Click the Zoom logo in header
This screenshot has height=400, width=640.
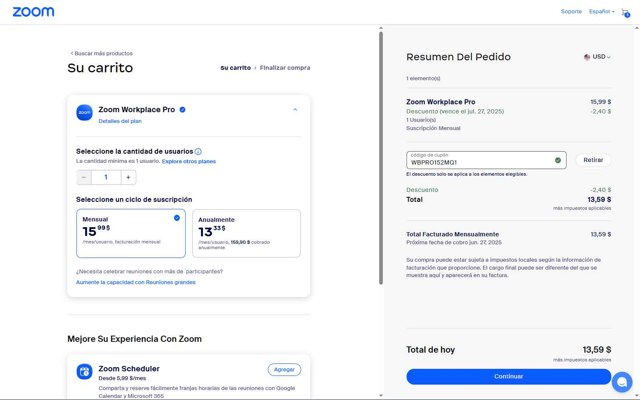34,12
